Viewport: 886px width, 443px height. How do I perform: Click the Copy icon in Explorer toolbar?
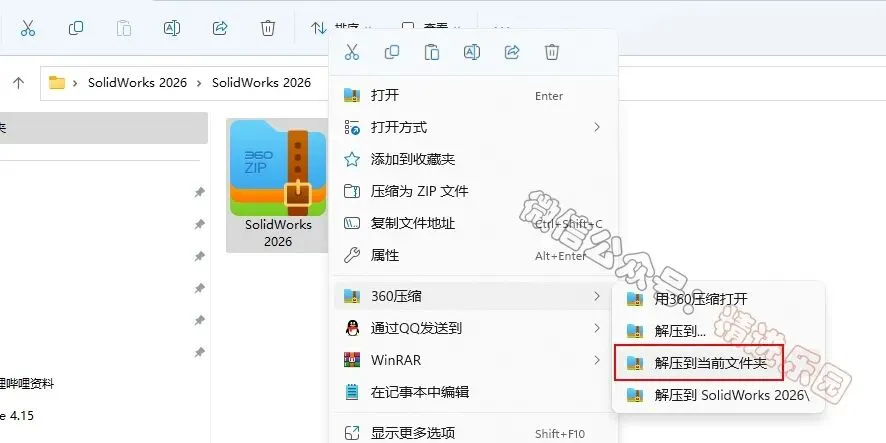click(x=76, y=28)
